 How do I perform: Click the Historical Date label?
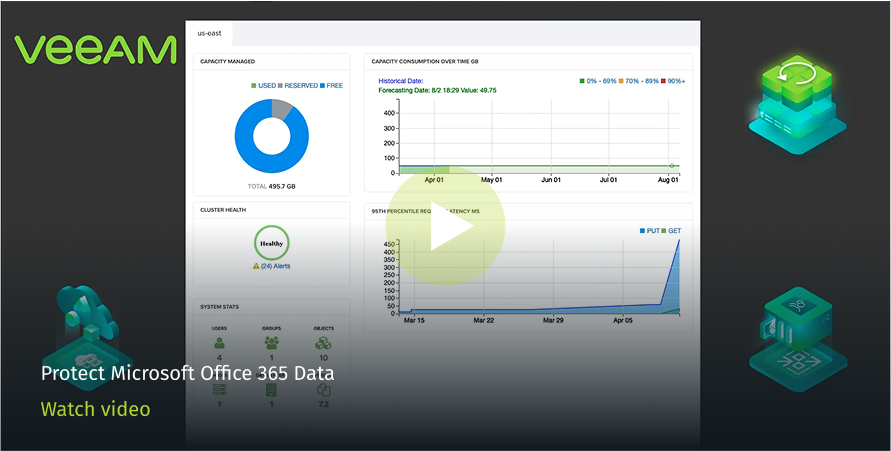tap(401, 81)
